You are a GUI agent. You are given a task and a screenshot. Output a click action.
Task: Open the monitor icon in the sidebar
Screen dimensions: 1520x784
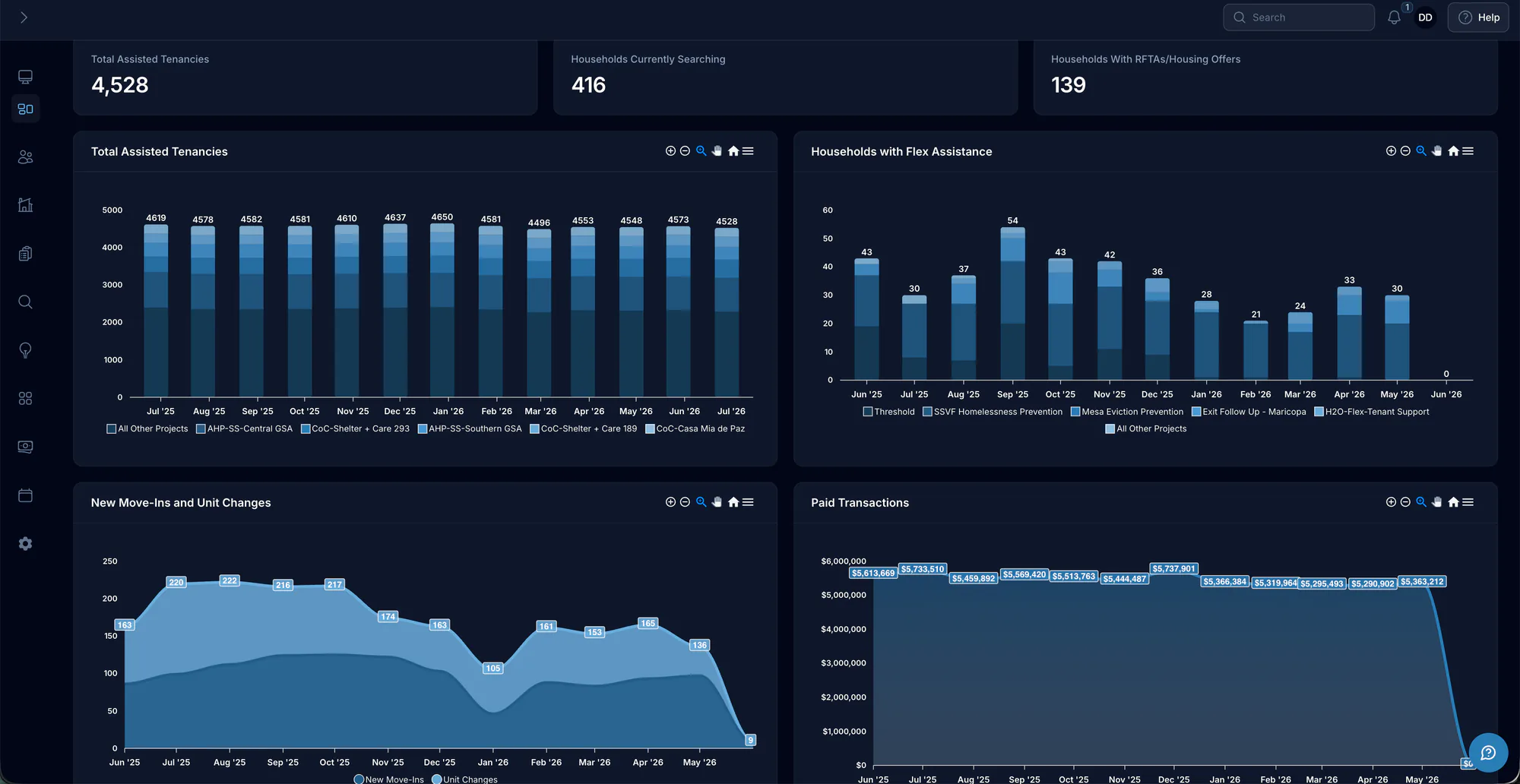[25, 77]
